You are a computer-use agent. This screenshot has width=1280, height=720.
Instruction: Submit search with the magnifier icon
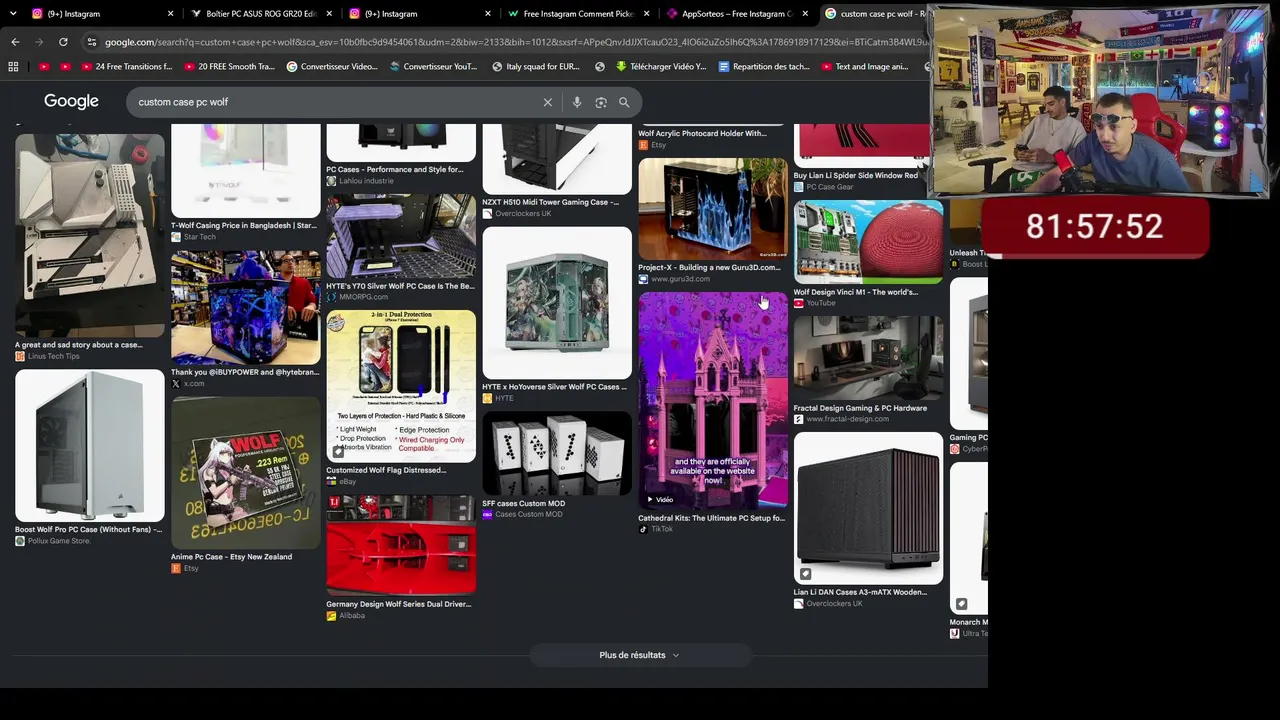[624, 102]
